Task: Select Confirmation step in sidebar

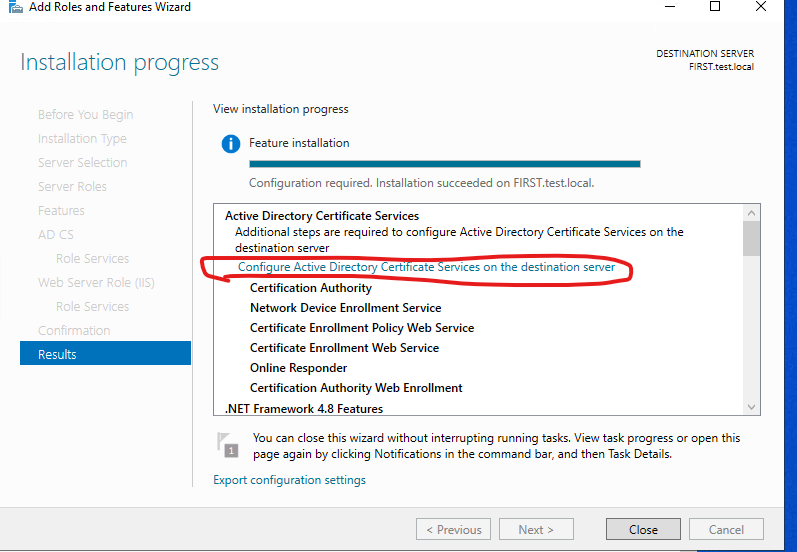Action: [74, 330]
